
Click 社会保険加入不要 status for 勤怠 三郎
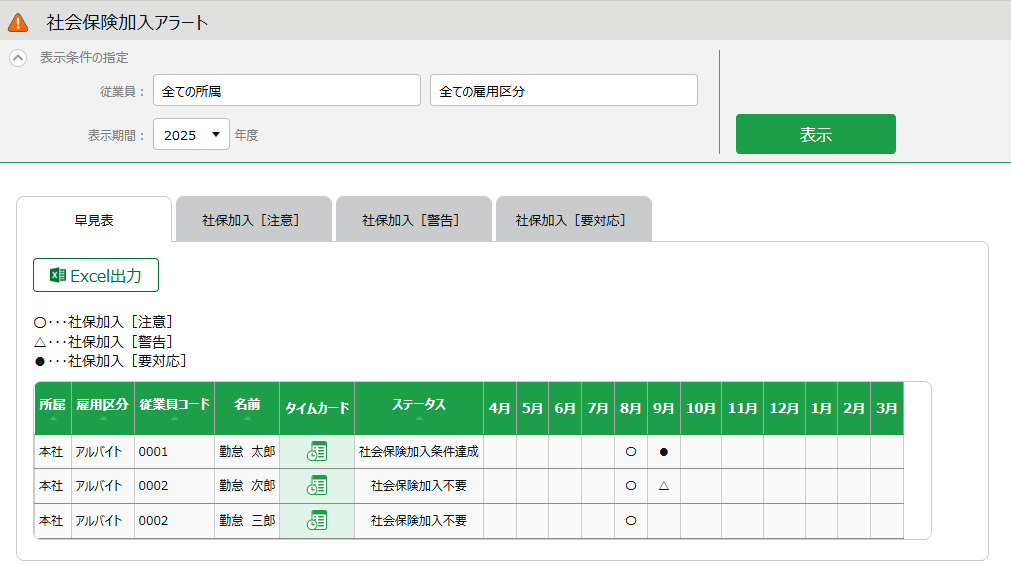point(419,520)
